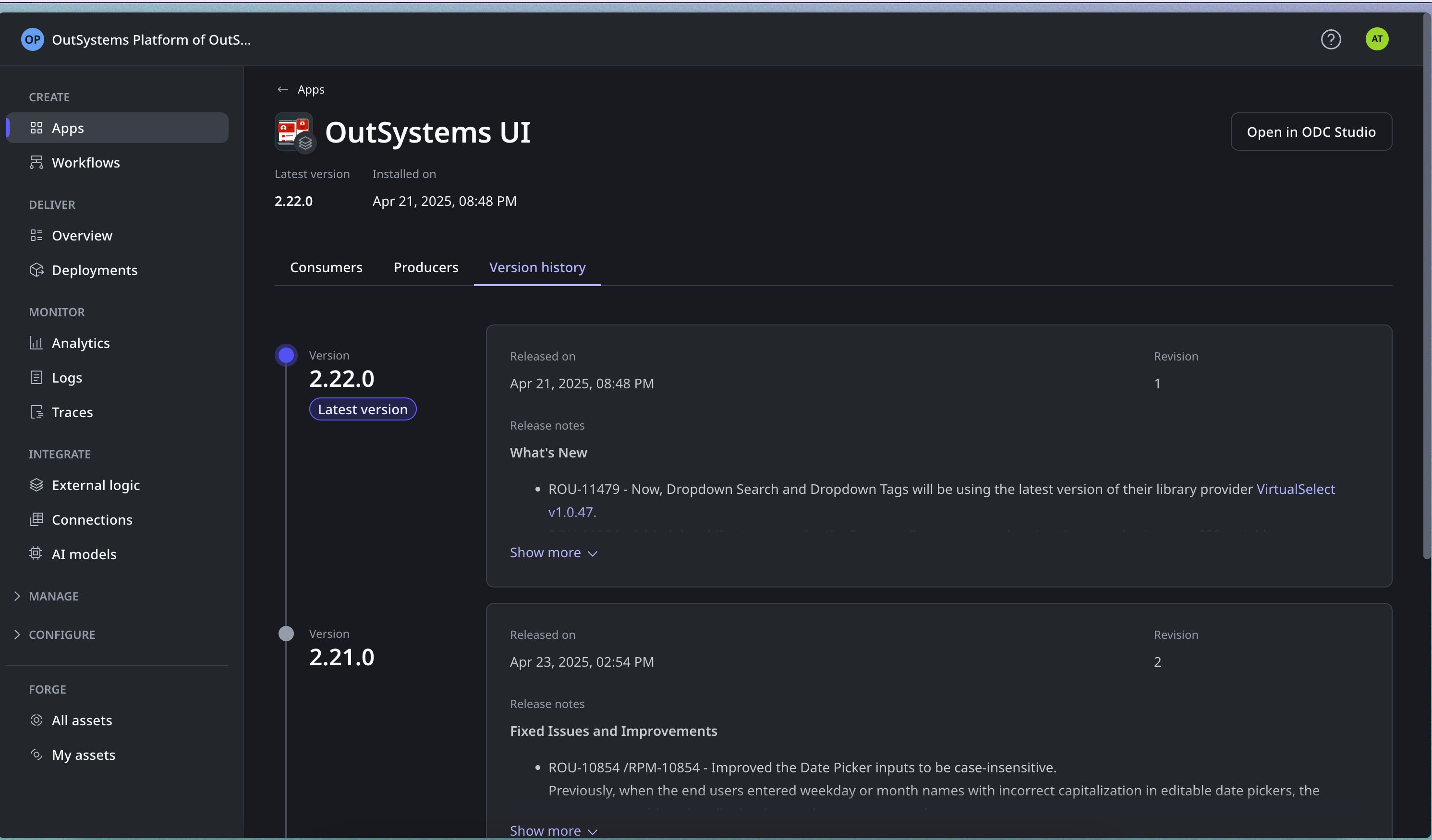Screen dimensions: 1432x840
Task: Click the Apps grid icon in sidebar
Action: pyautogui.click(x=36, y=128)
